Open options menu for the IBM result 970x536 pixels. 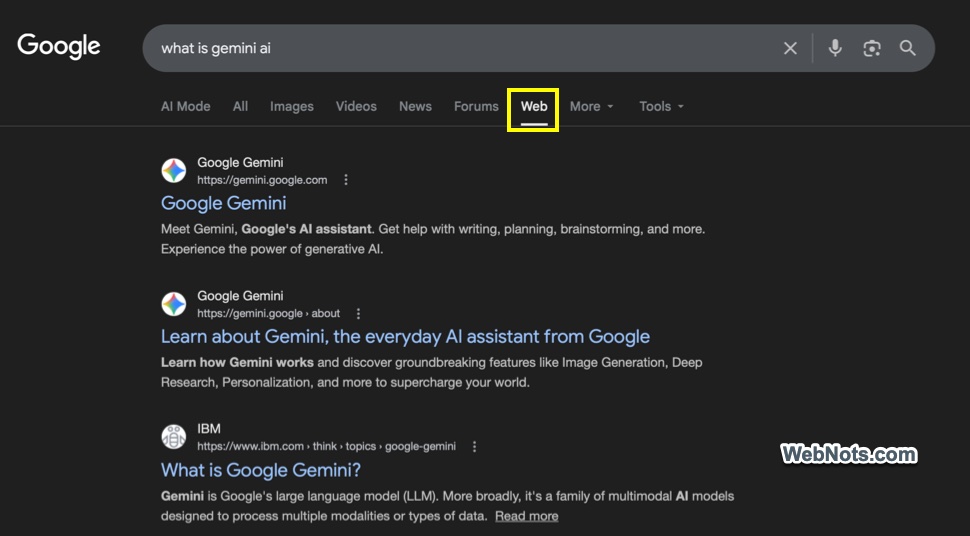pyautogui.click(x=474, y=446)
